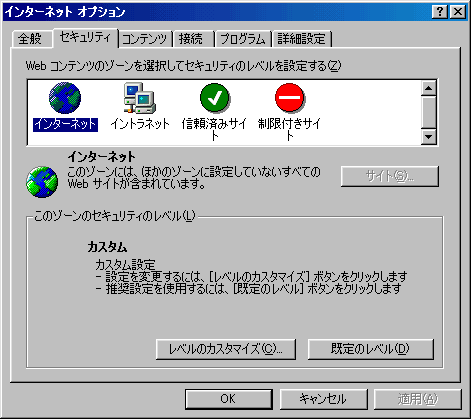Open the 詳細設定 tab
This screenshot has width=471, height=419.
(x=301, y=39)
